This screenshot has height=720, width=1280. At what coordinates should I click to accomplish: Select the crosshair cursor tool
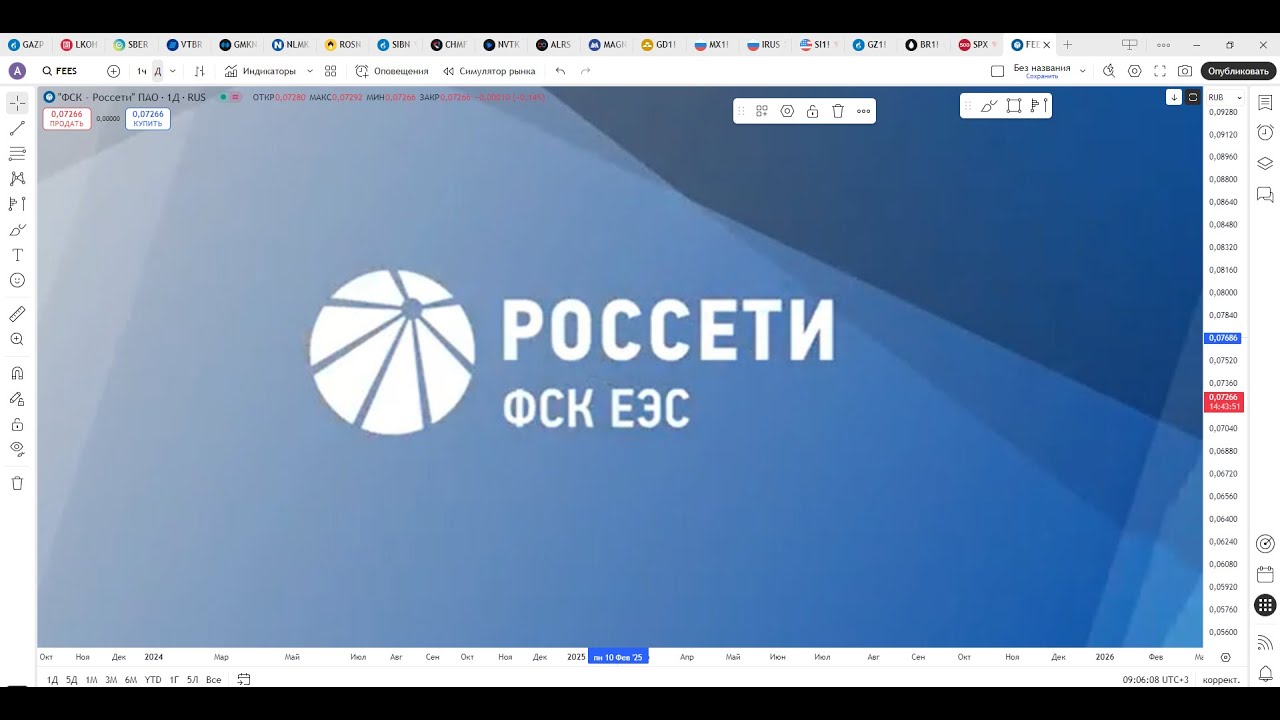[x=17, y=104]
